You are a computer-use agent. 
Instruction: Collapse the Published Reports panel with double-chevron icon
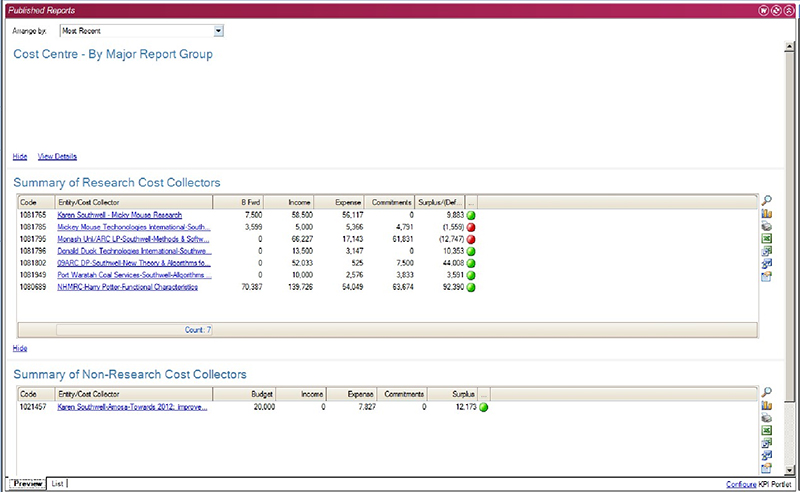(x=789, y=9)
